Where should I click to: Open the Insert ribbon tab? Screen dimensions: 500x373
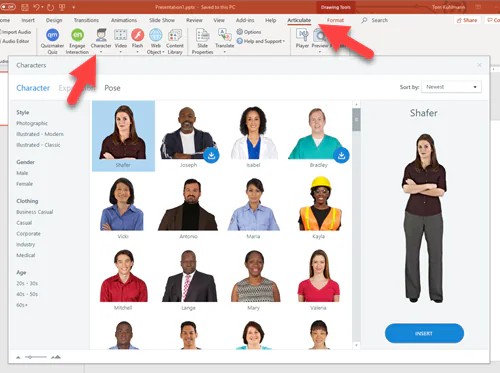pos(28,20)
